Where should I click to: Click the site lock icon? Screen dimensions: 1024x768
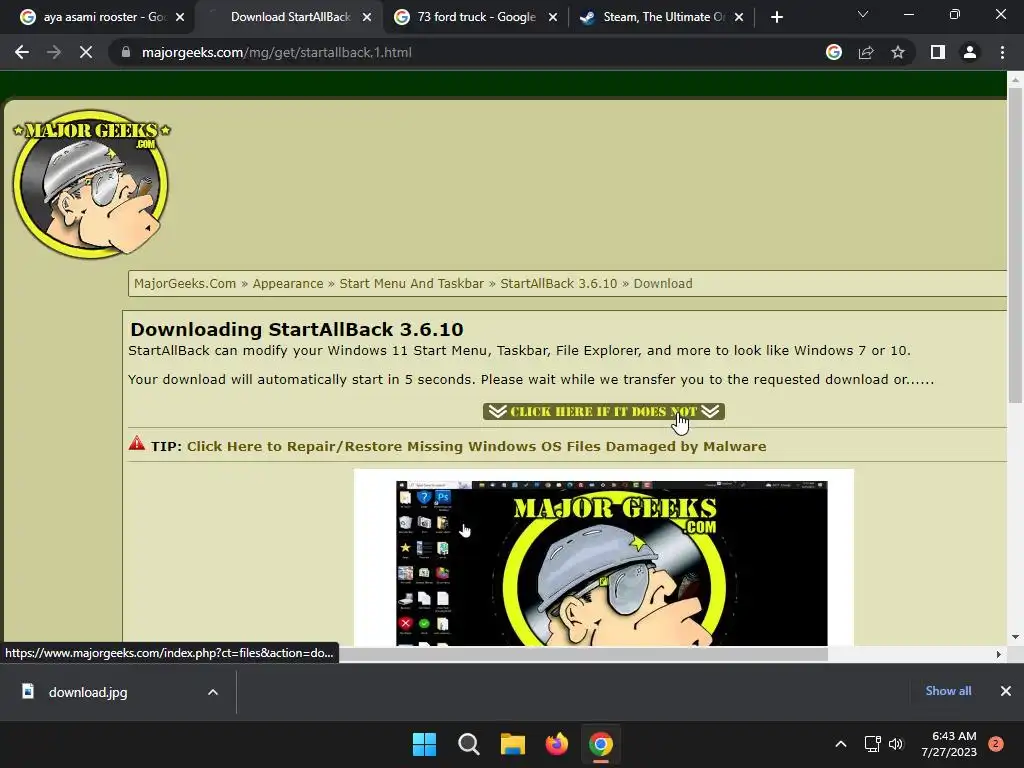(x=125, y=52)
